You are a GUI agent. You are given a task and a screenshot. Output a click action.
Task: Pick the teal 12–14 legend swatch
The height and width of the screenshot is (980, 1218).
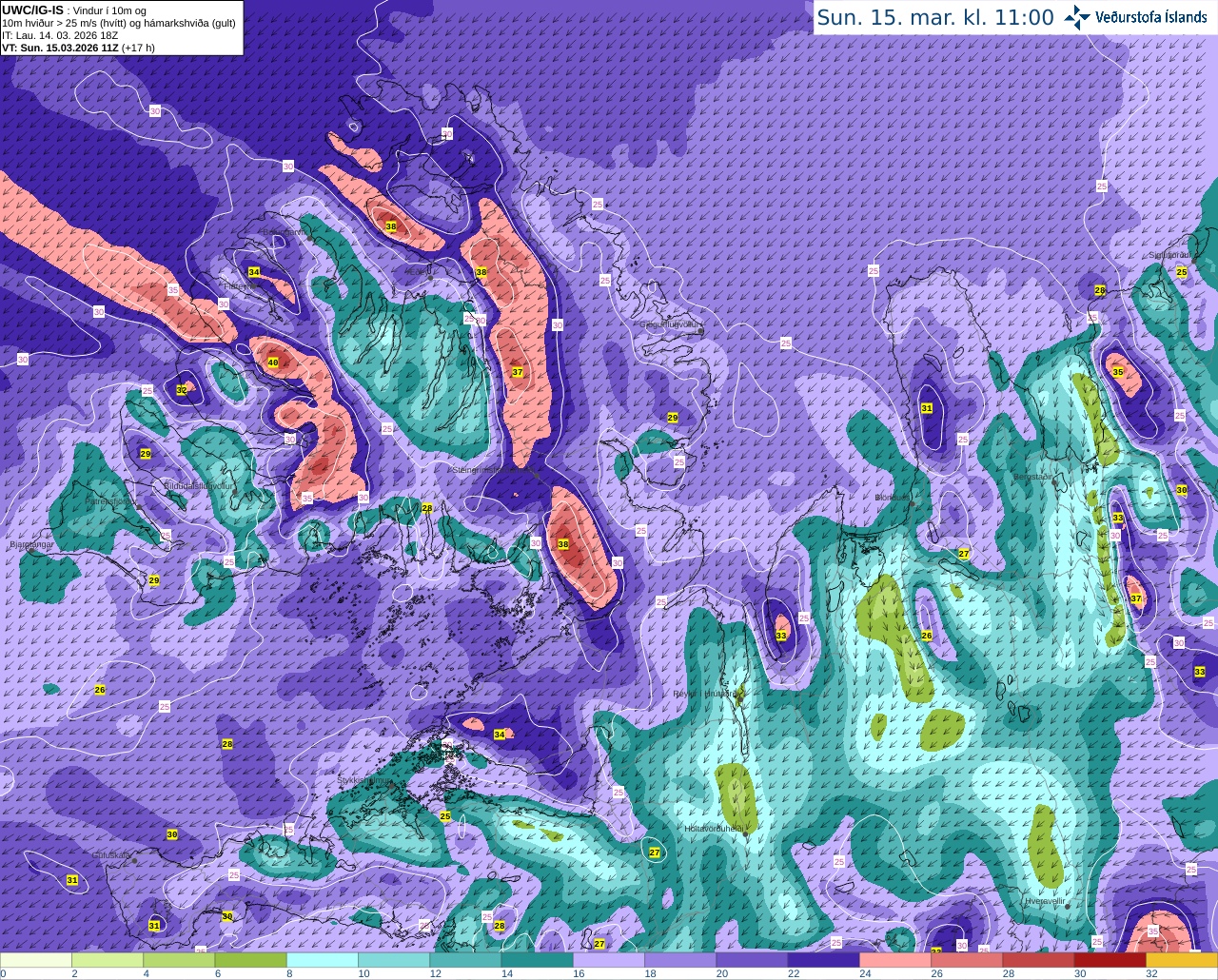point(465,960)
